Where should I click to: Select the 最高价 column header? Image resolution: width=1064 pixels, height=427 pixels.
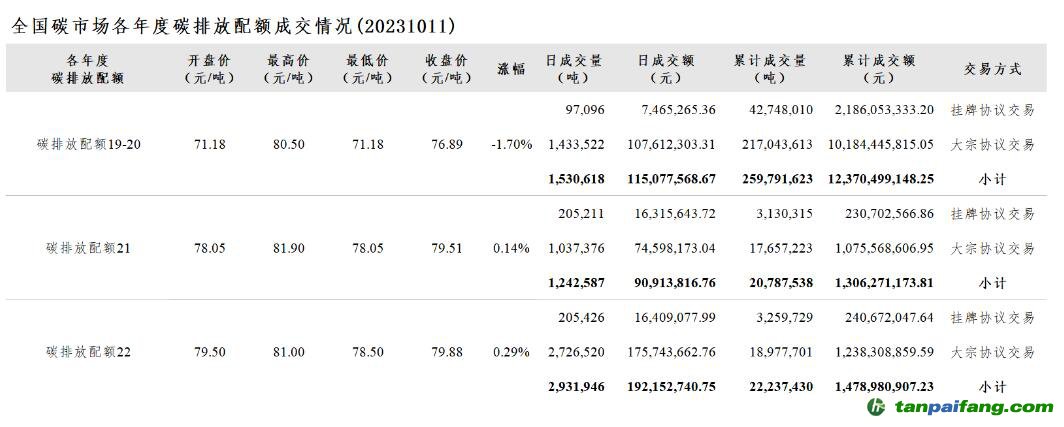click(289, 69)
